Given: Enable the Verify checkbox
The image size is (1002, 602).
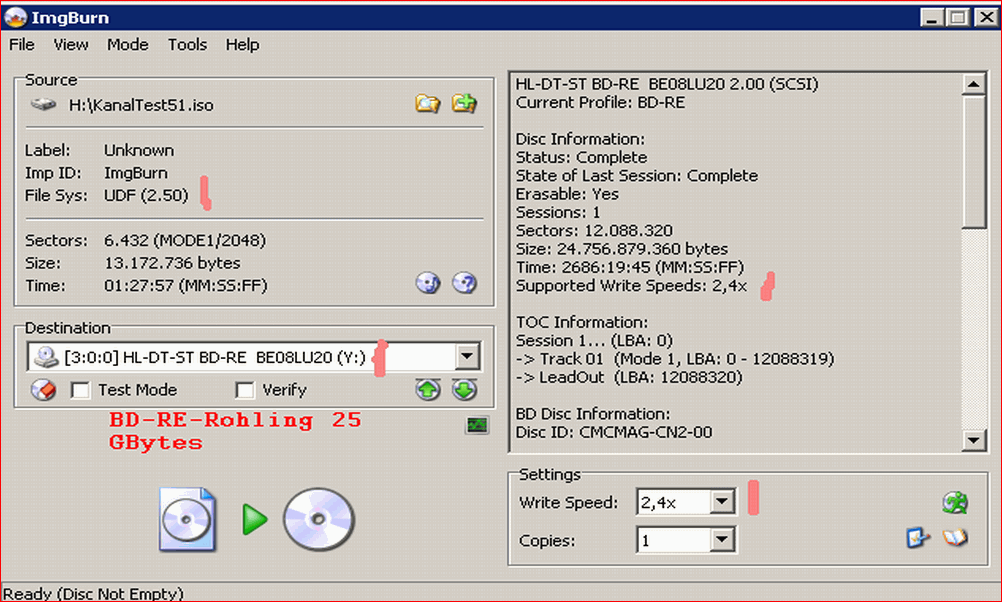Looking at the screenshot, I should click(x=244, y=390).
